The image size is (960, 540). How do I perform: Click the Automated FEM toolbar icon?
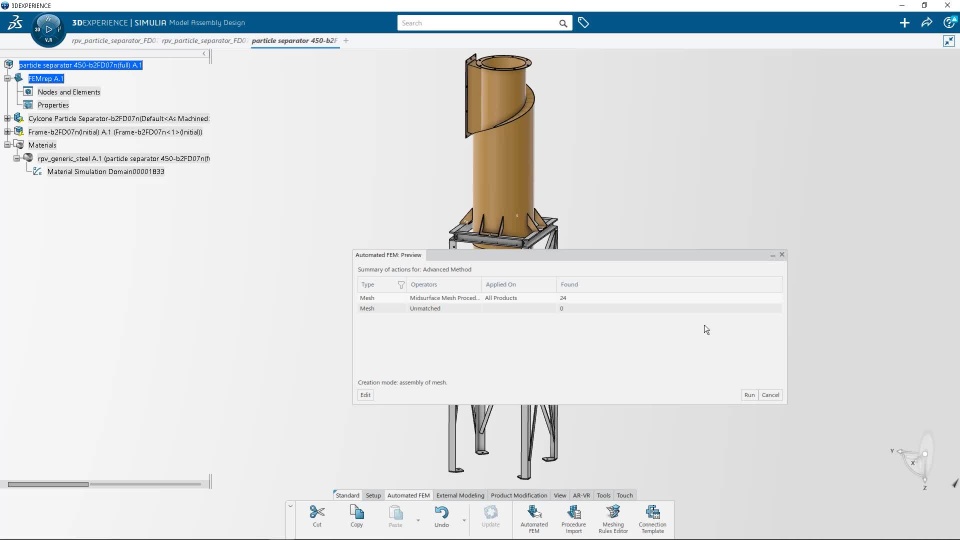(x=534, y=513)
